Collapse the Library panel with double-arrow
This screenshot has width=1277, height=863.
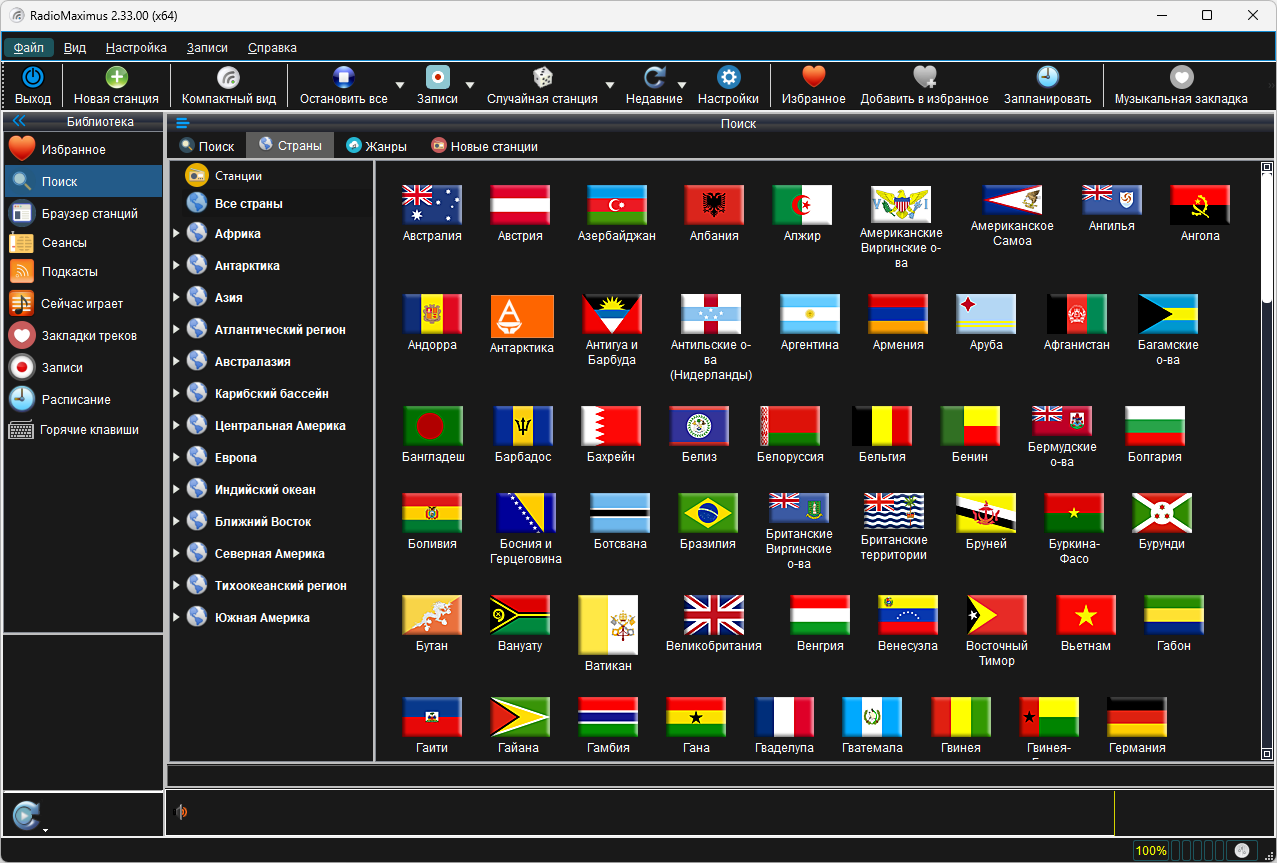[19, 122]
